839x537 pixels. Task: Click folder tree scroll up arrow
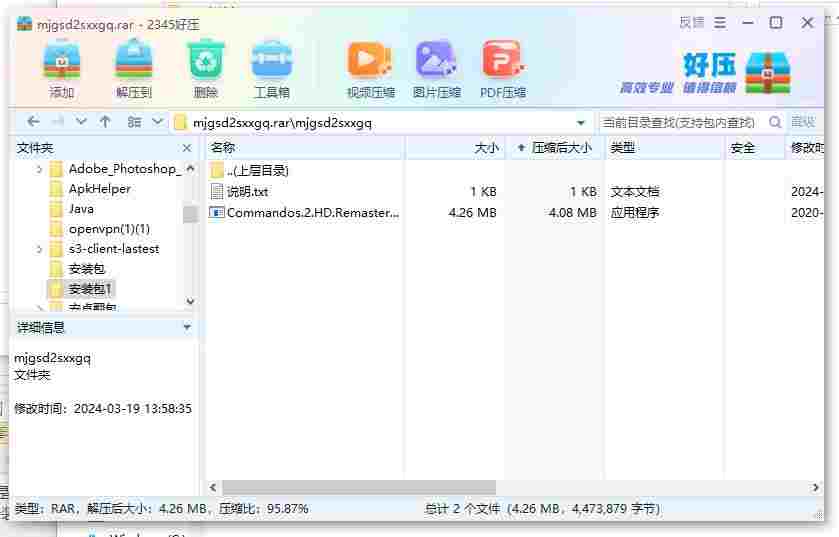[190, 168]
